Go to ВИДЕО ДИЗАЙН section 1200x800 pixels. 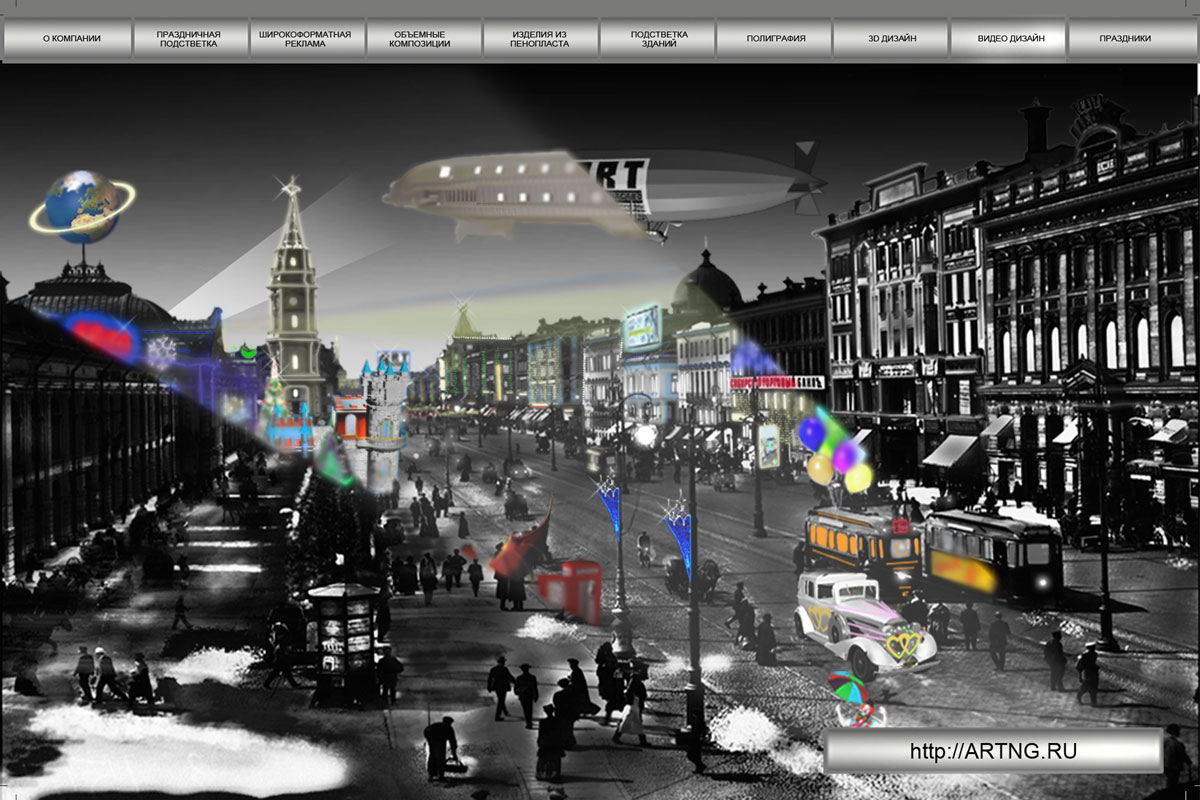tap(1008, 39)
